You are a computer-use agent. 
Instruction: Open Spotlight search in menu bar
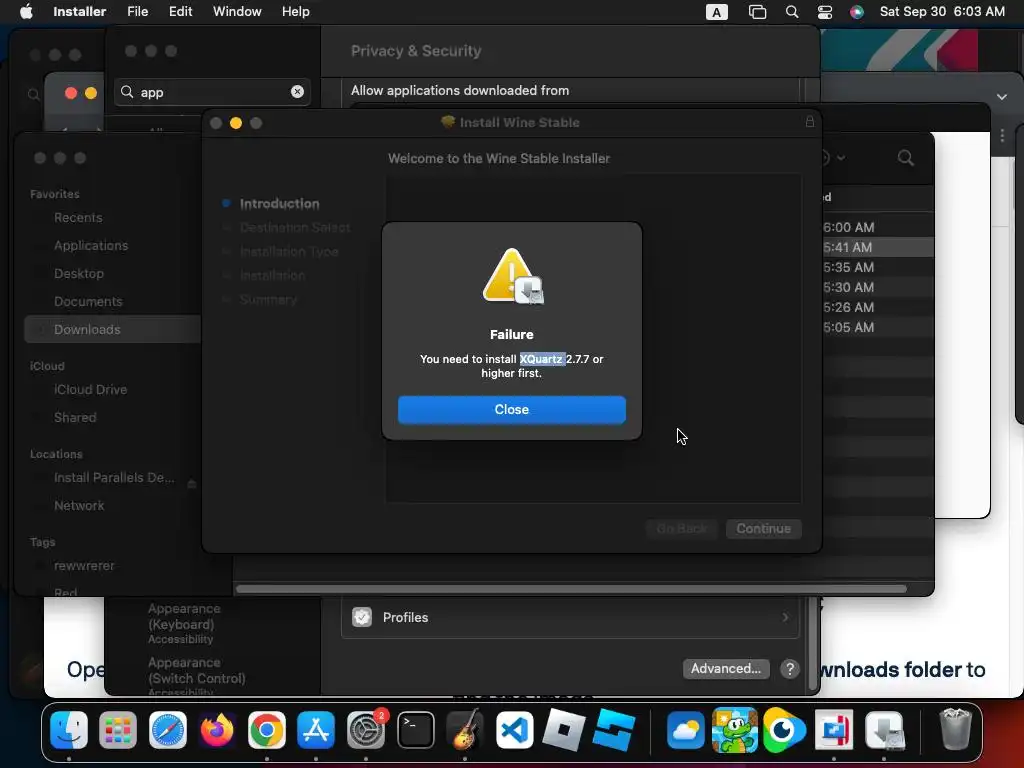click(x=792, y=12)
